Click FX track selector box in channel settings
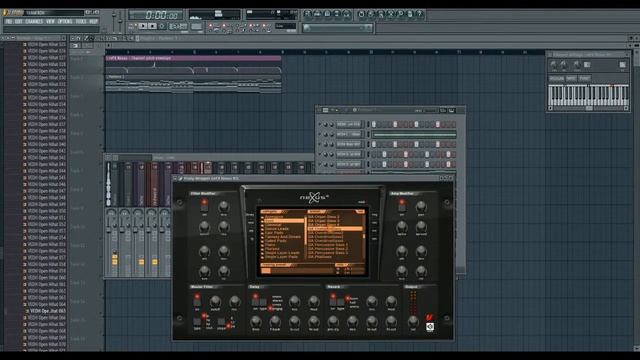 pos(622,64)
